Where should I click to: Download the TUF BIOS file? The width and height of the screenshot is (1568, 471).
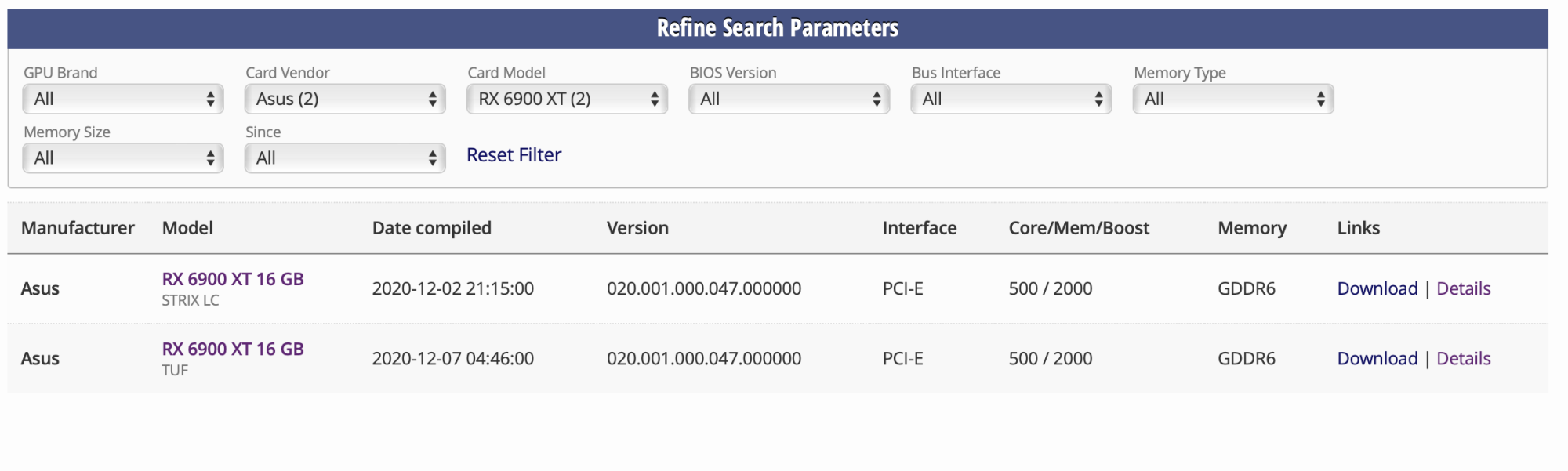(x=1377, y=359)
